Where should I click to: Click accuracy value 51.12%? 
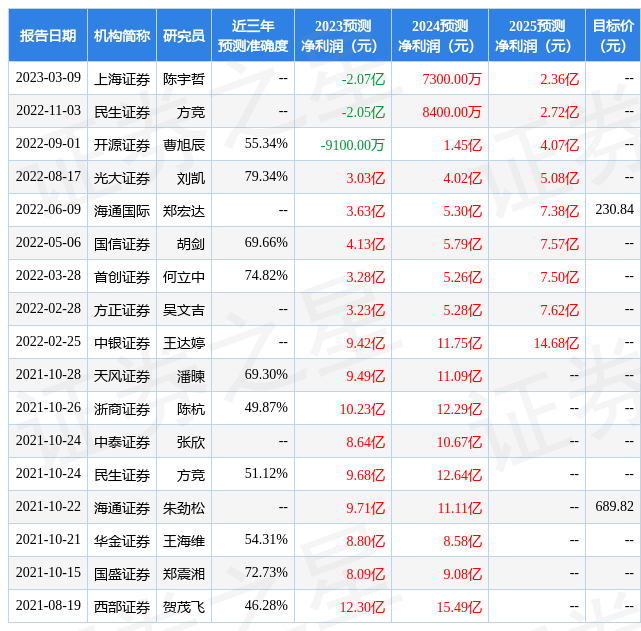pos(266,474)
